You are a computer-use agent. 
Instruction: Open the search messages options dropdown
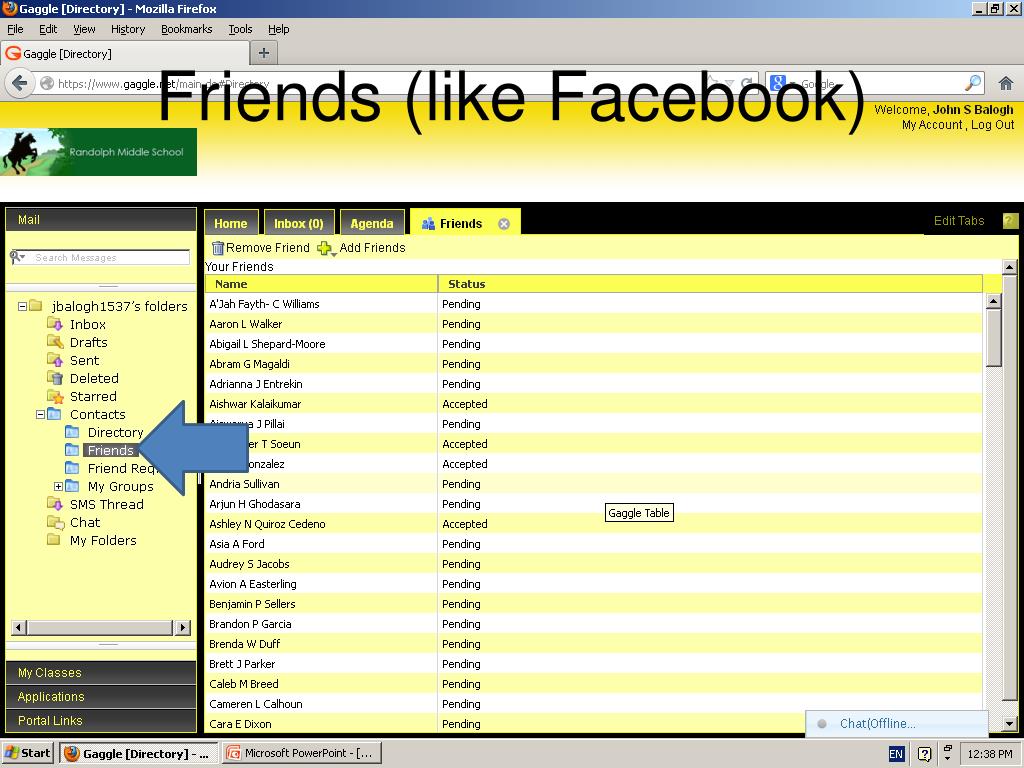click(23, 258)
